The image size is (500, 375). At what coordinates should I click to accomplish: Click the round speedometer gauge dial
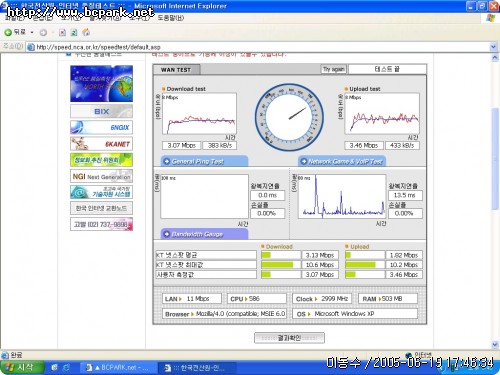click(x=289, y=117)
